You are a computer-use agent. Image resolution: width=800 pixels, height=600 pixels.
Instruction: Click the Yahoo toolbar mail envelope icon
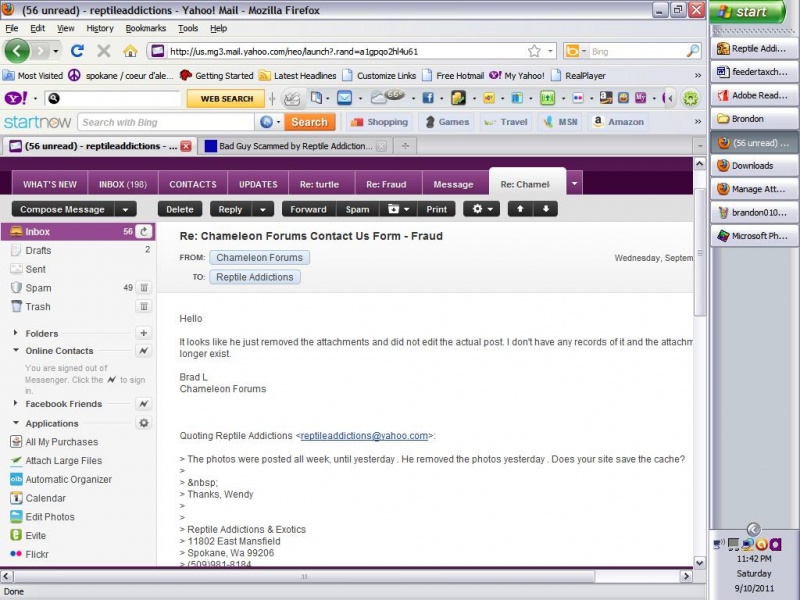pos(344,97)
